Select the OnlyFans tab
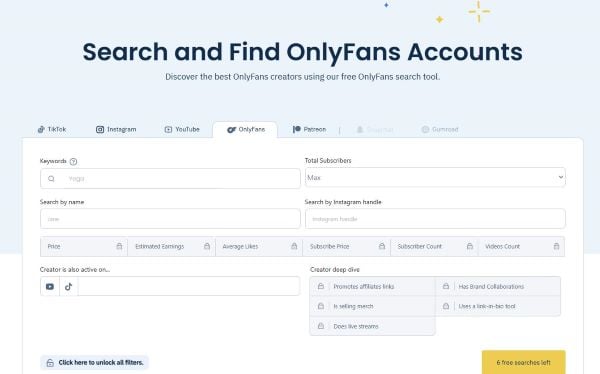Viewport: 600px width, 374px height. 245,129
